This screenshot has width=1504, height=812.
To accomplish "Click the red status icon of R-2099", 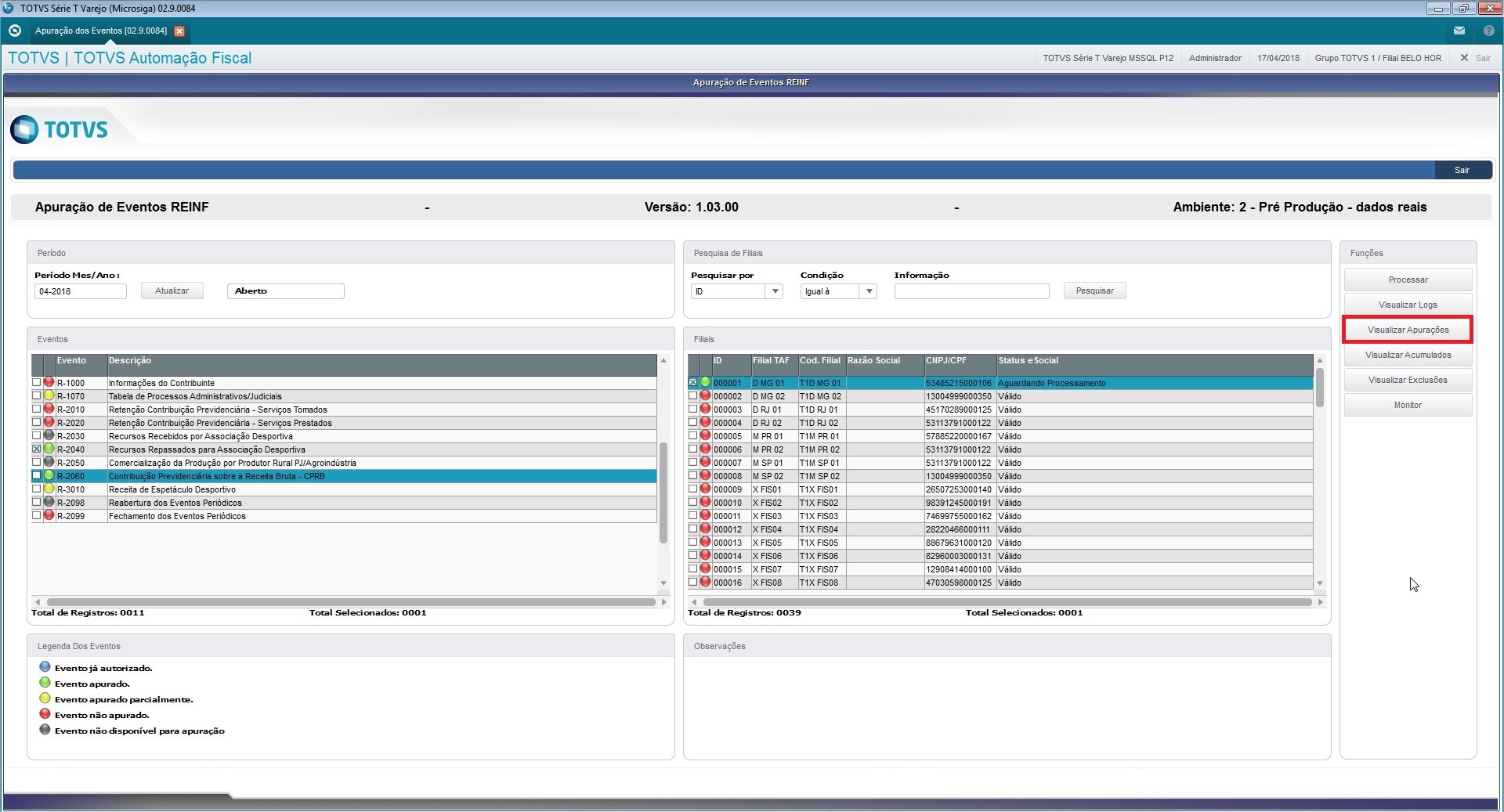I will pos(49,516).
